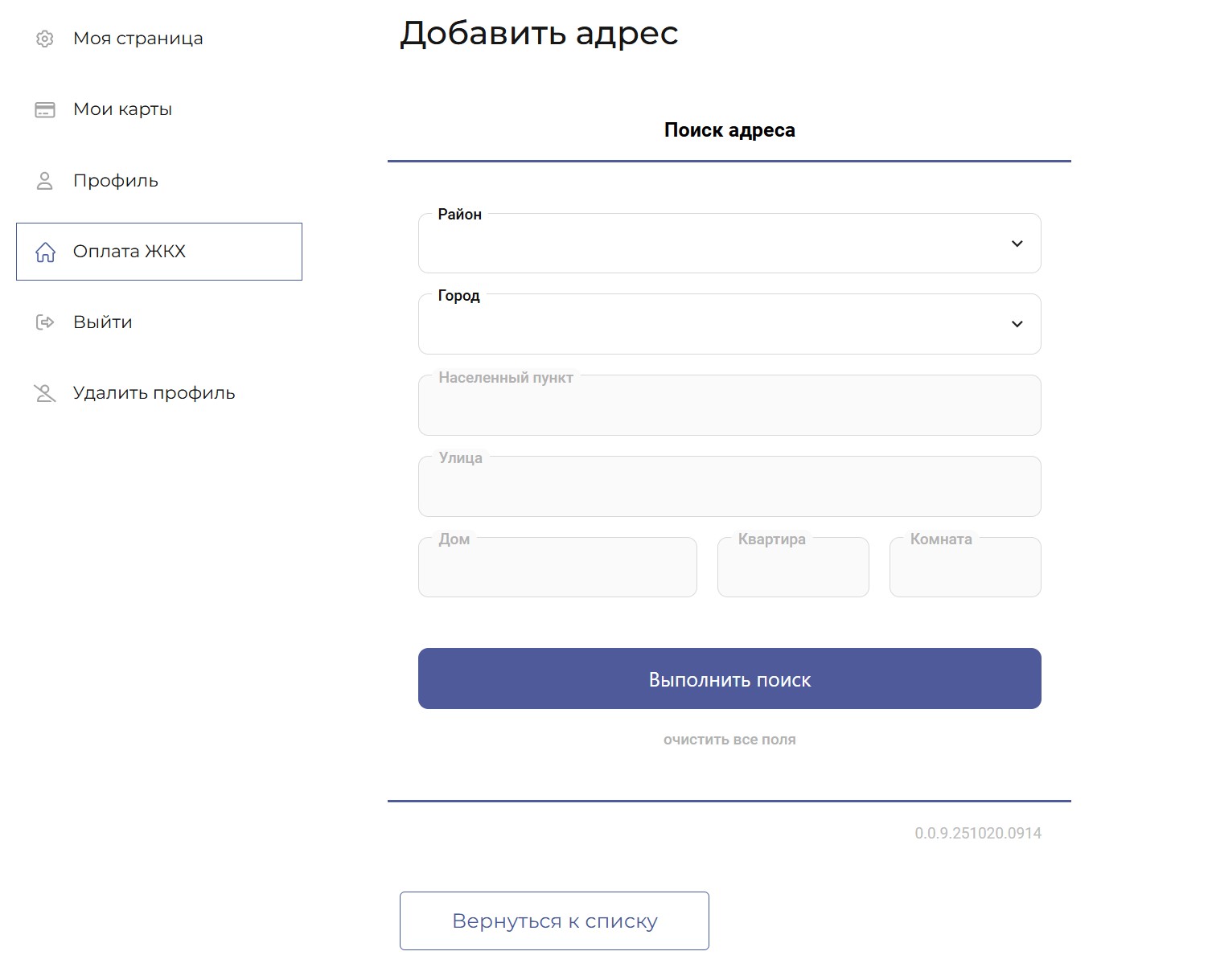Click the person icon next to Профиль
The width and height of the screenshot is (1208, 980).
[45, 181]
